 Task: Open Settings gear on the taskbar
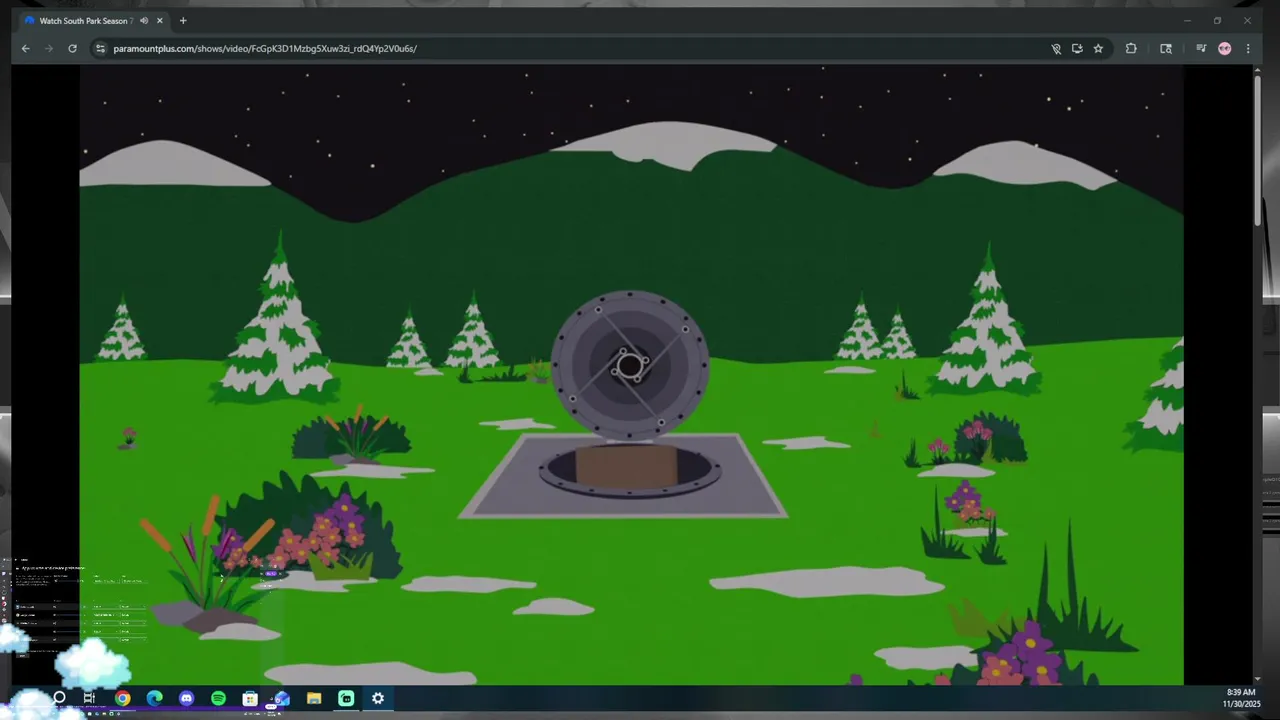pyautogui.click(x=378, y=699)
